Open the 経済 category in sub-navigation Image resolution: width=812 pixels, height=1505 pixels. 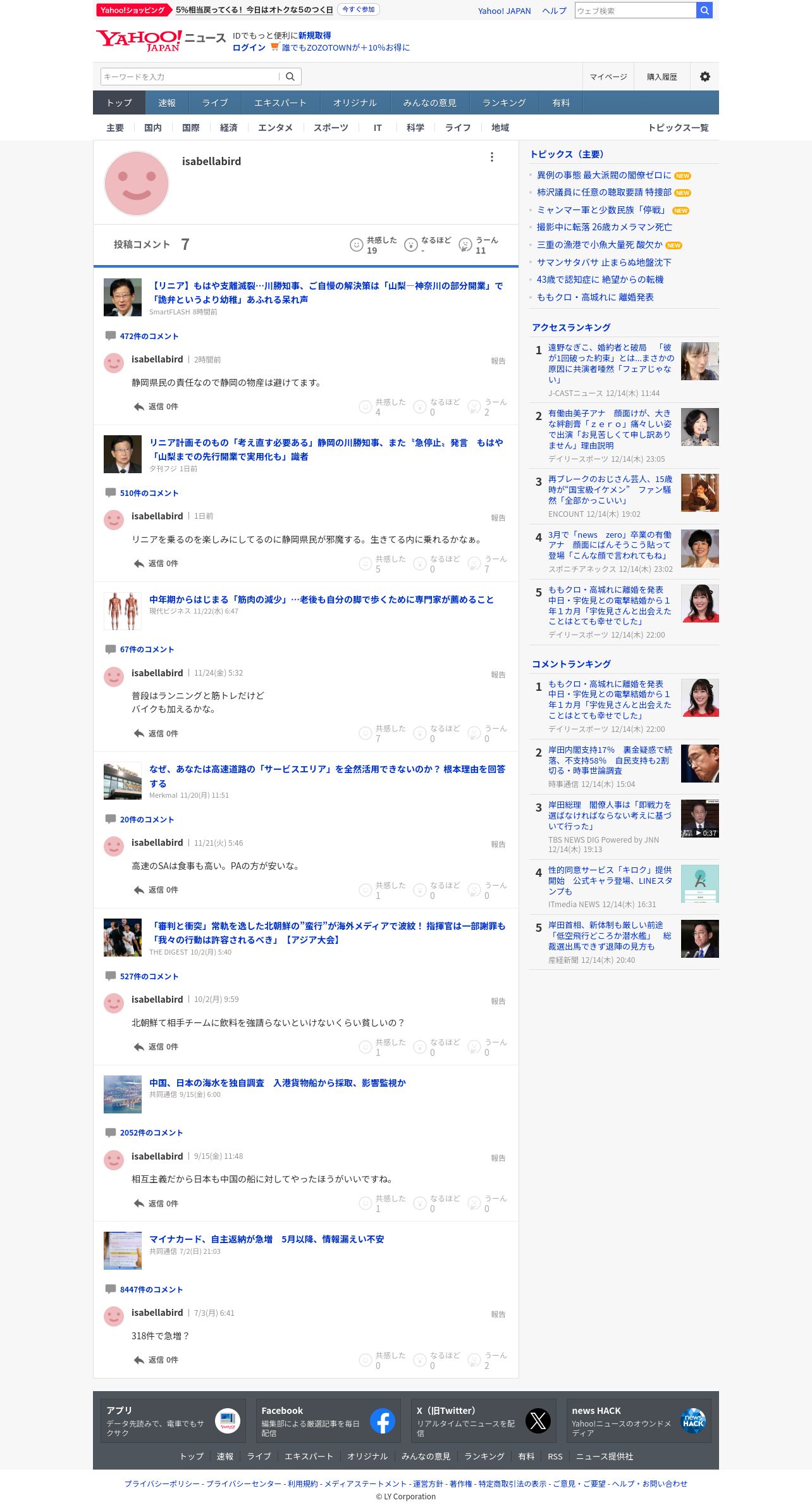229,128
